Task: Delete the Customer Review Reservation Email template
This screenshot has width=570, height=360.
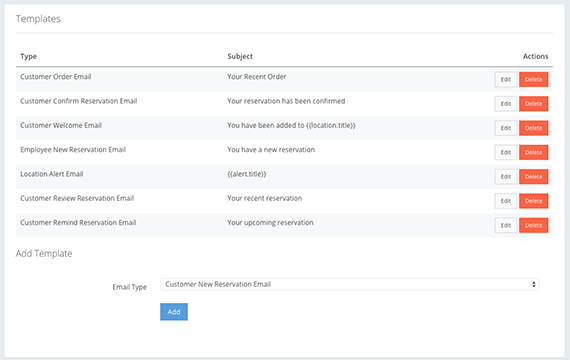Action: pyautogui.click(x=533, y=201)
